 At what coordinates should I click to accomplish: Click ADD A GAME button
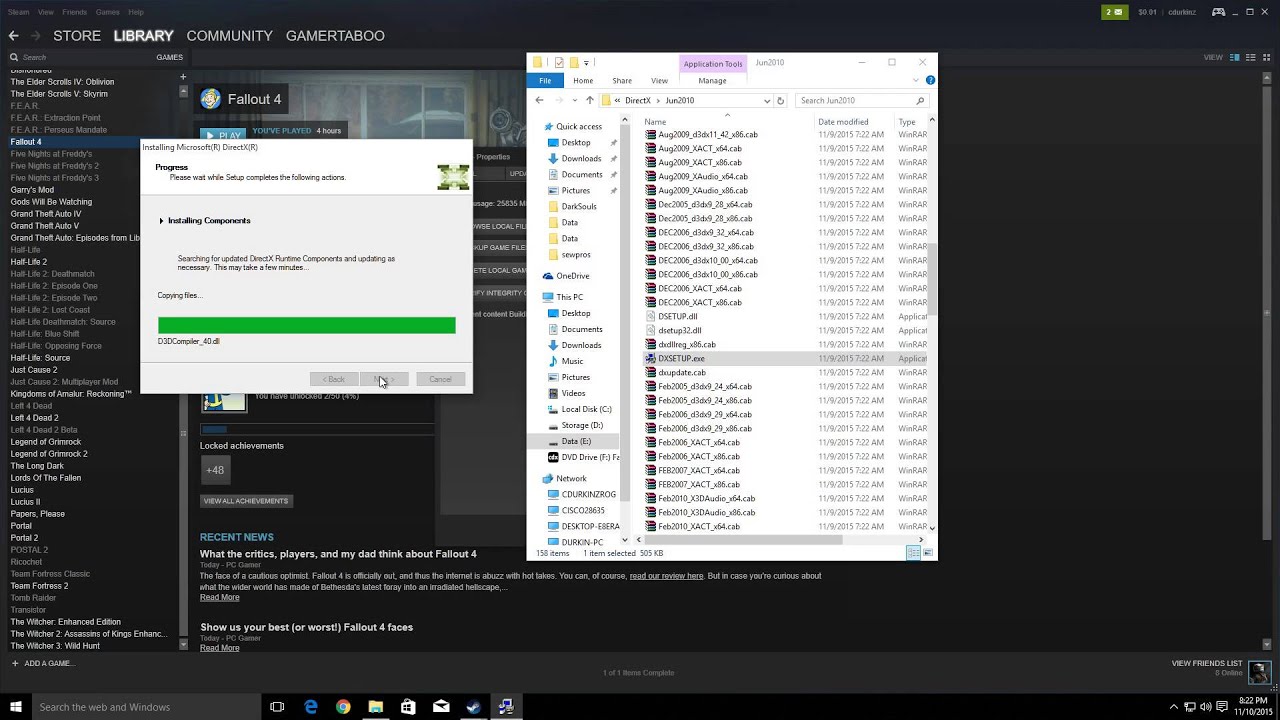41,663
